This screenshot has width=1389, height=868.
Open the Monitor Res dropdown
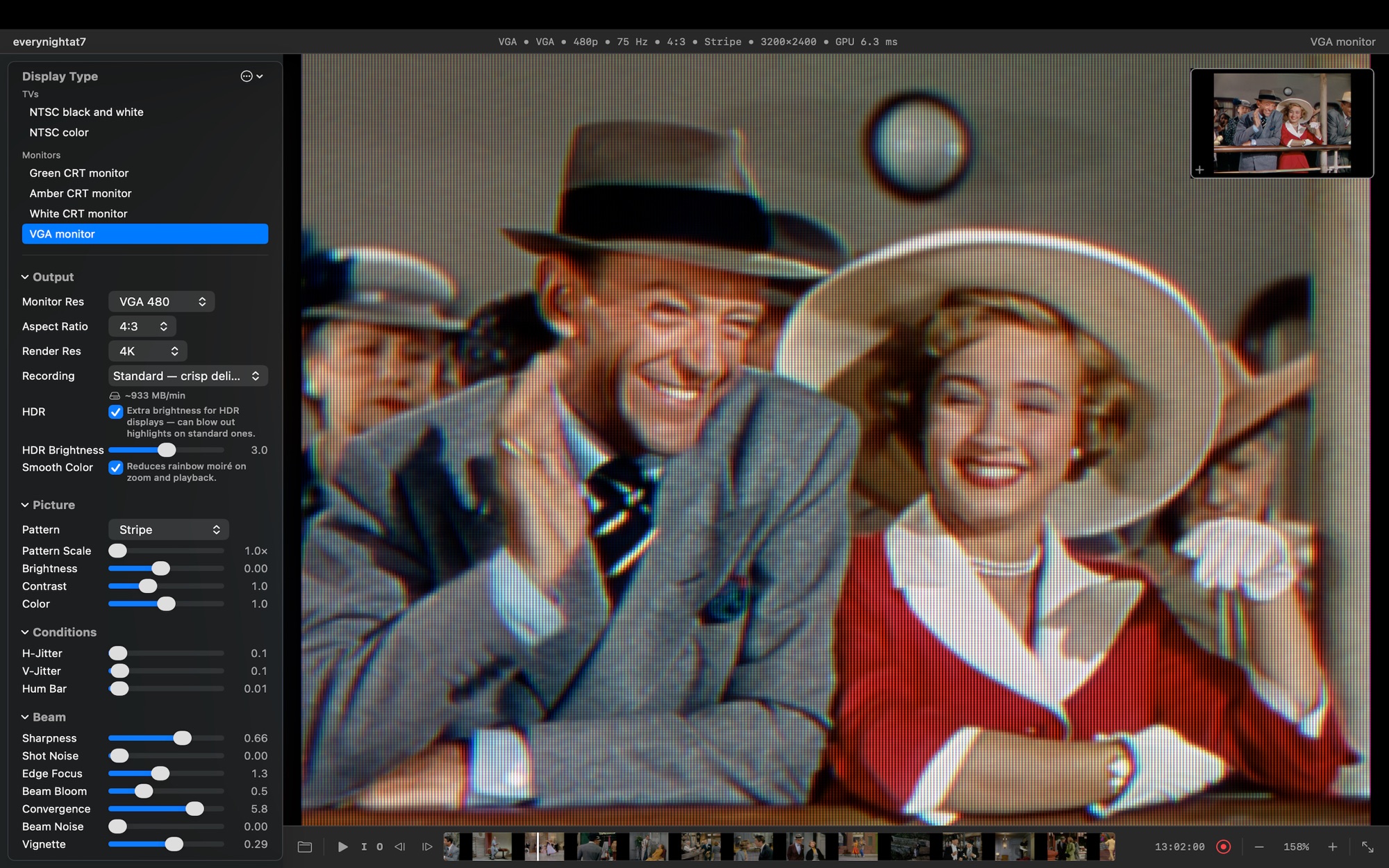click(161, 301)
